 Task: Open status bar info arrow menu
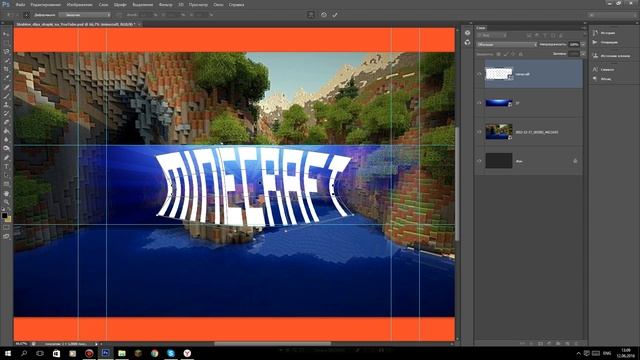click(x=96, y=344)
